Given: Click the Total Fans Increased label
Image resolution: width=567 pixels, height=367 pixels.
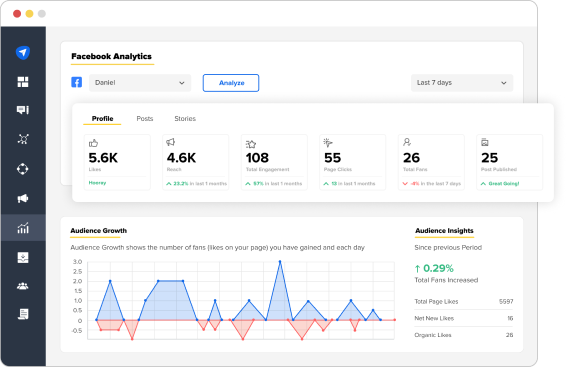Looking at the screenshot, I should [x=446, y=280].
